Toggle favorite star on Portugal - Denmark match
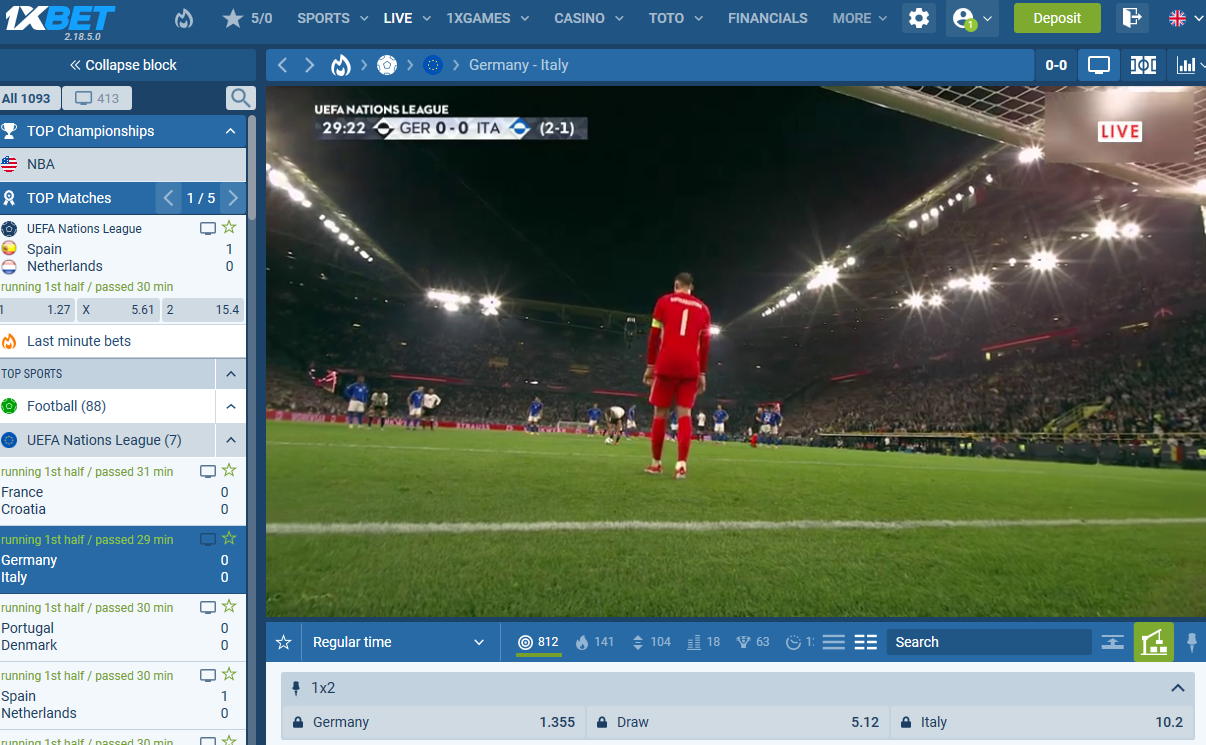This screenshot has height=745, width=1206. tap(229, 607)
